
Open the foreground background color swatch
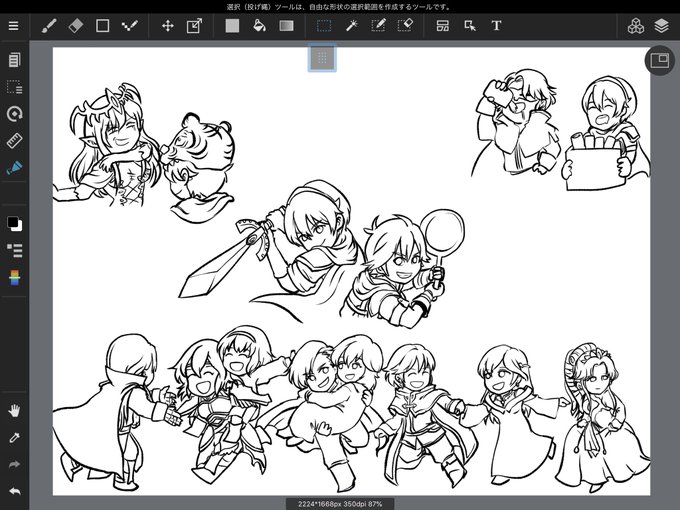click(14, 224)
